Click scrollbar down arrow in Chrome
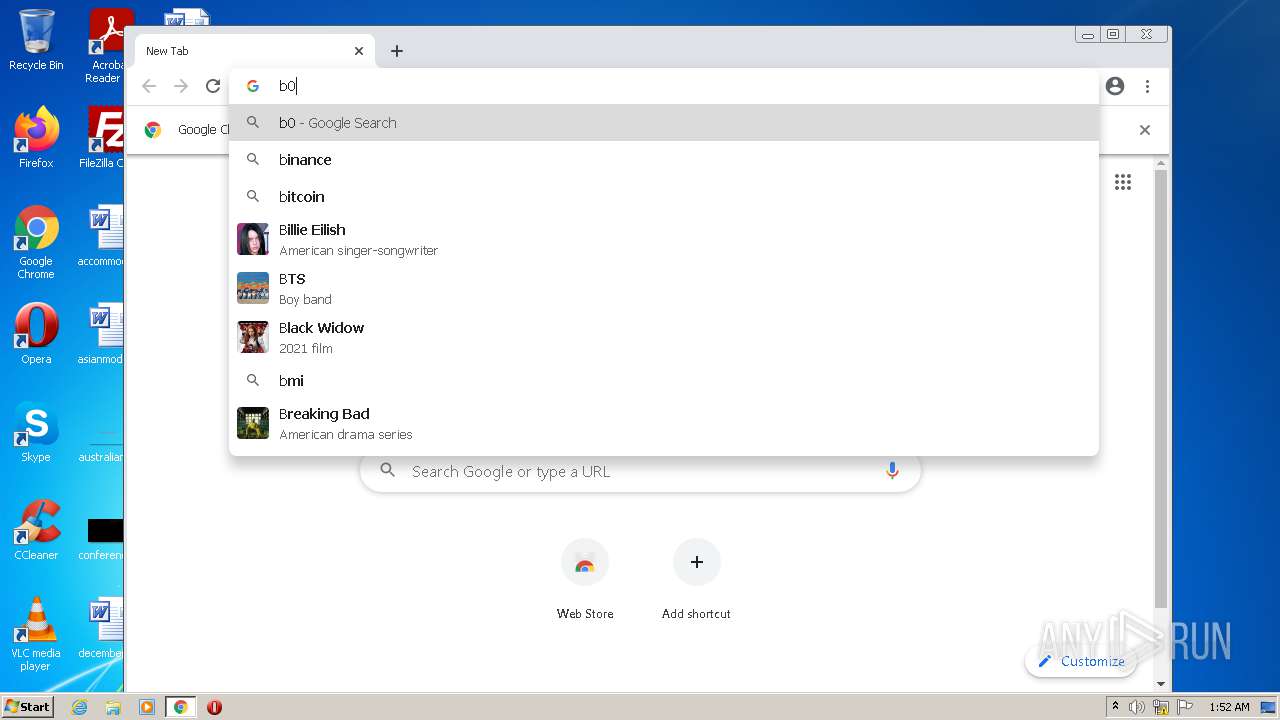1280x720 pixels. coord(1161,684)
